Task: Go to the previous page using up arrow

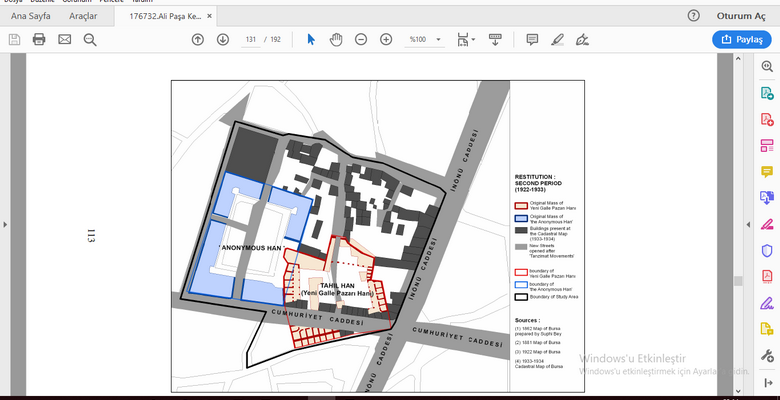Action: pos(198,39)
